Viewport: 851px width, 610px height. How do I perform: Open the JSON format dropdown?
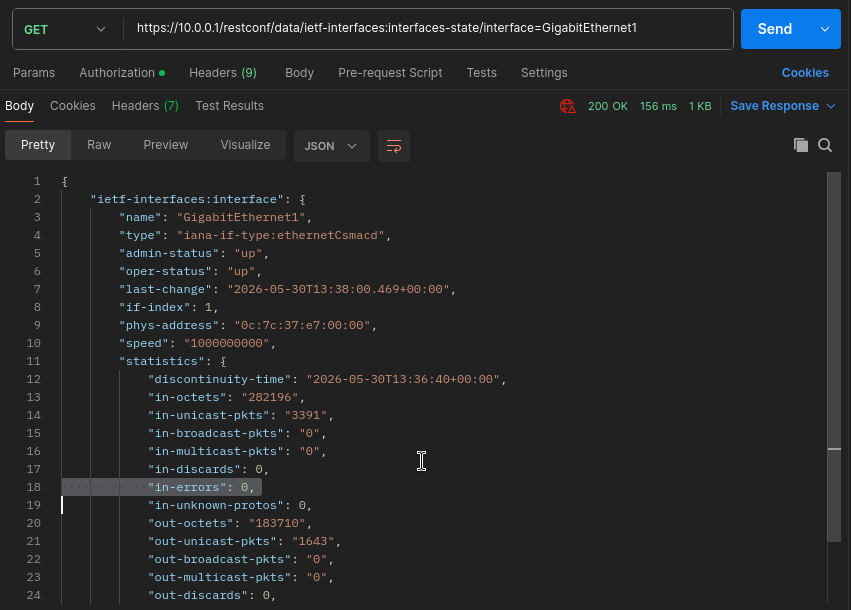[331, 146]
